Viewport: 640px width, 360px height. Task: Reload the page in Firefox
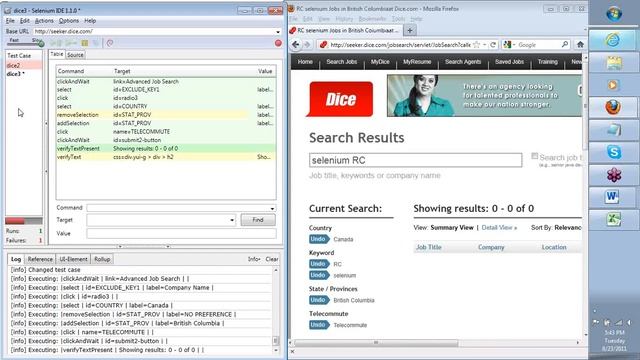pyautogui.click(x=493, y=44)
